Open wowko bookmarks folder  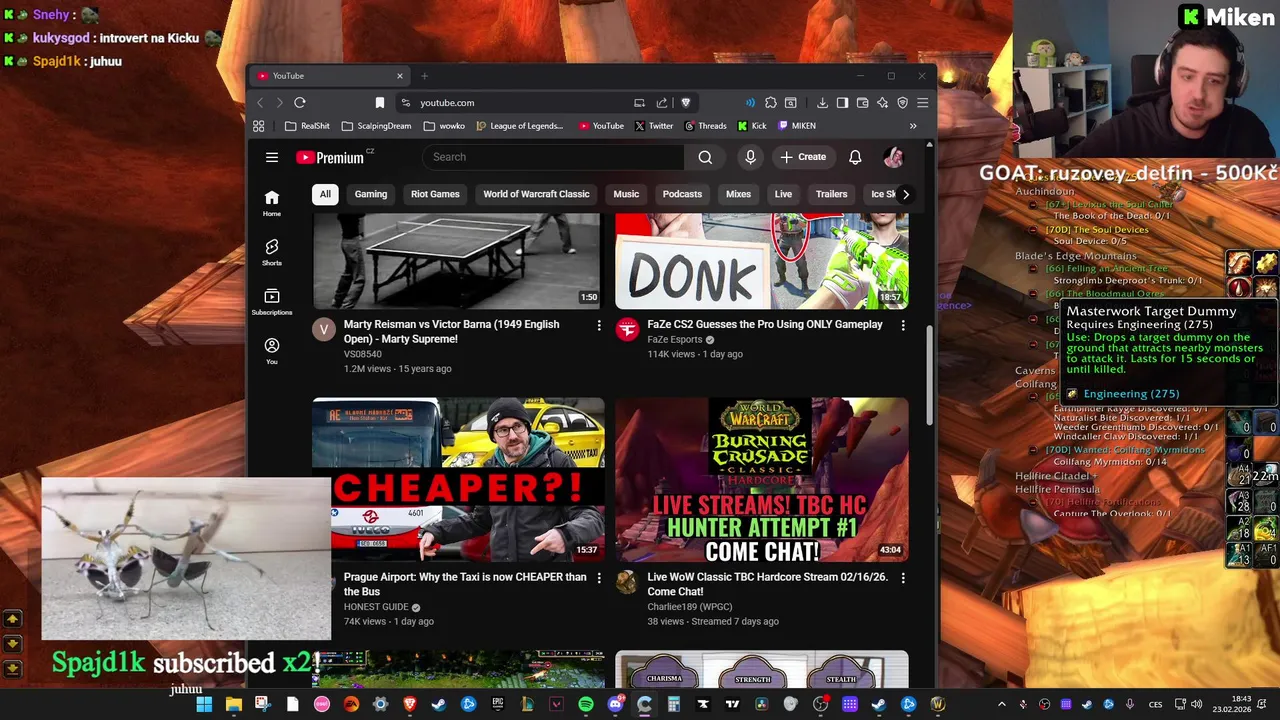pyautogui.click(x=444, y=126)
